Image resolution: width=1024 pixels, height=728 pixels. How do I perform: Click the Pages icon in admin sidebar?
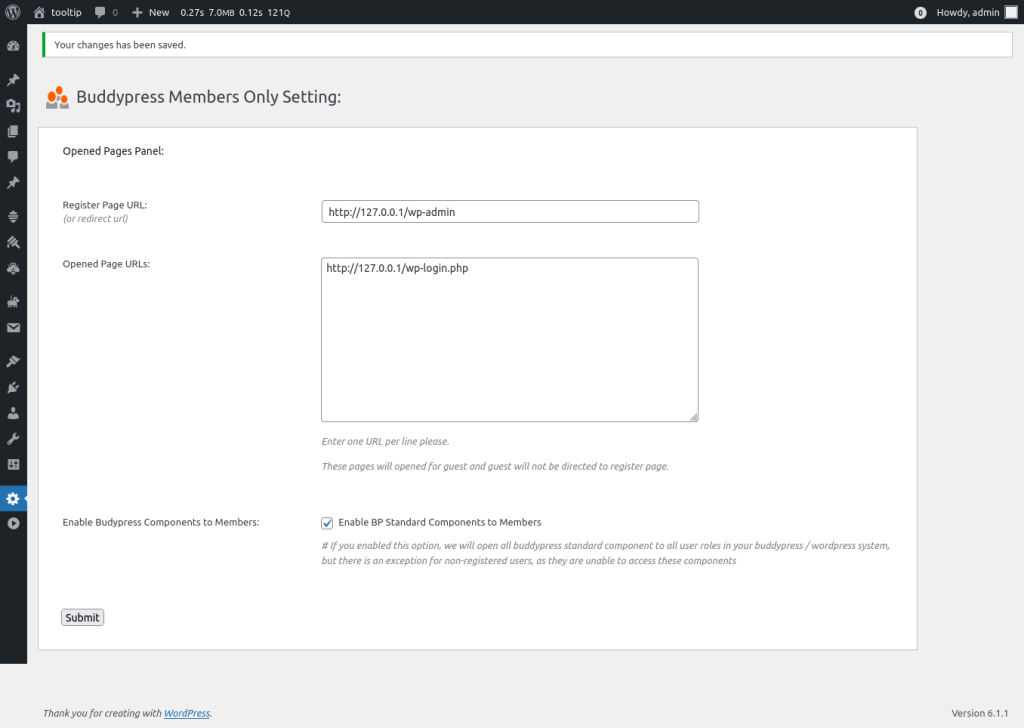(x=14, y=131)
